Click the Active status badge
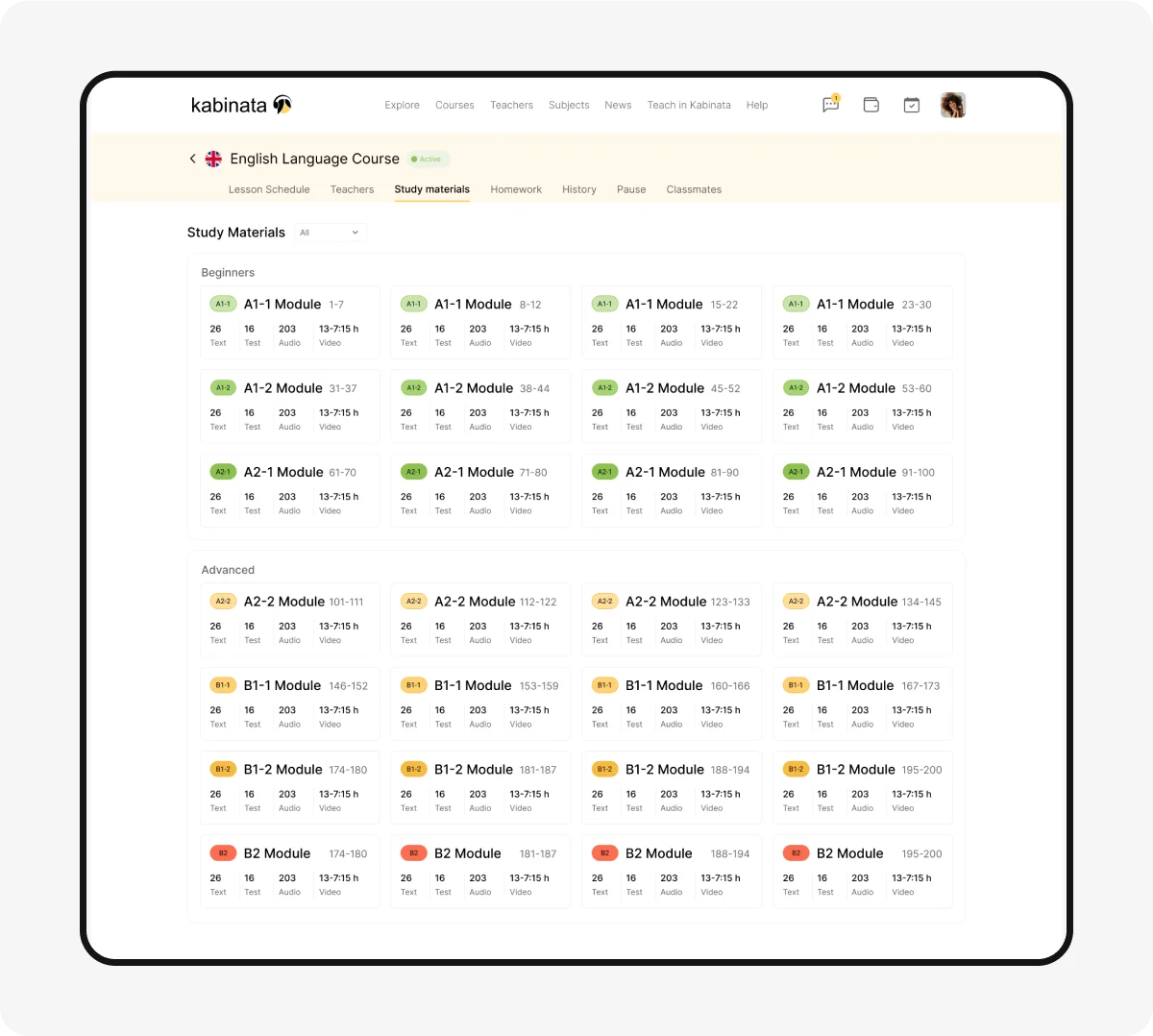The width and height of the screenshot is (1153, 1036). [x=429, y=160]
